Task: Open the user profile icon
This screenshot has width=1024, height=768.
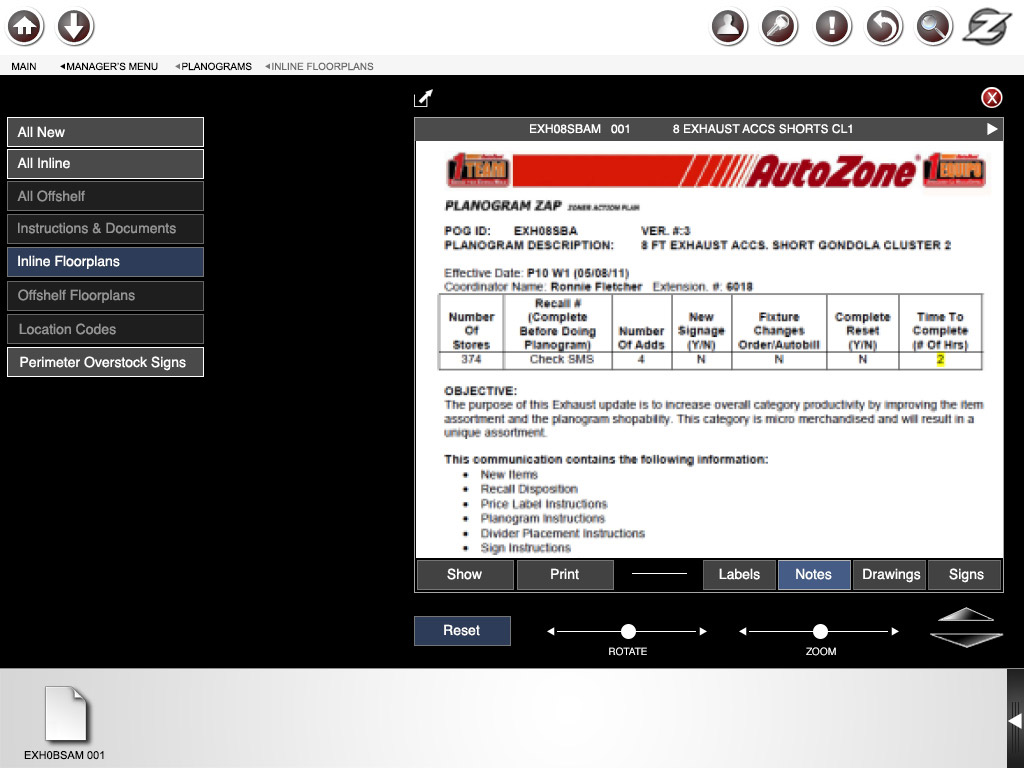Action: [x=730, y=27]
